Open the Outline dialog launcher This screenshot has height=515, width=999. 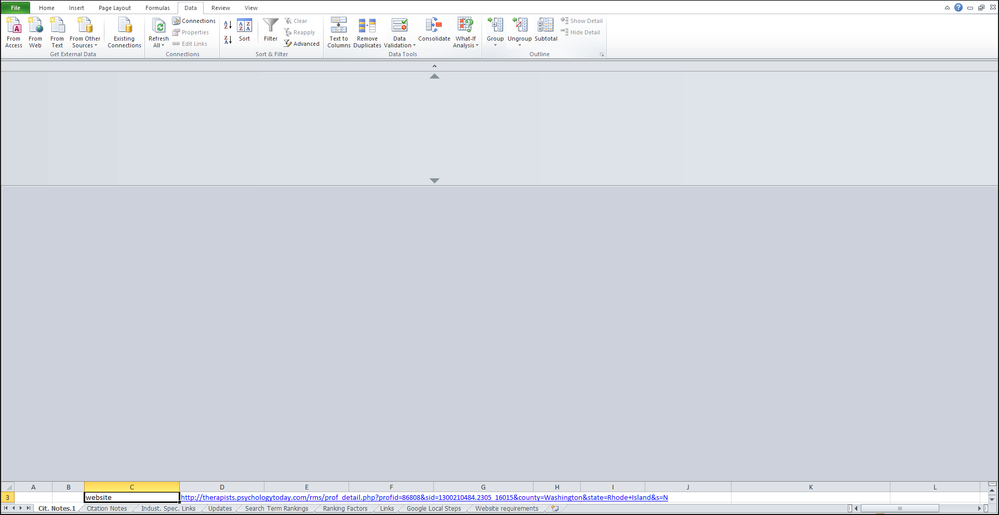click(601, 55)
